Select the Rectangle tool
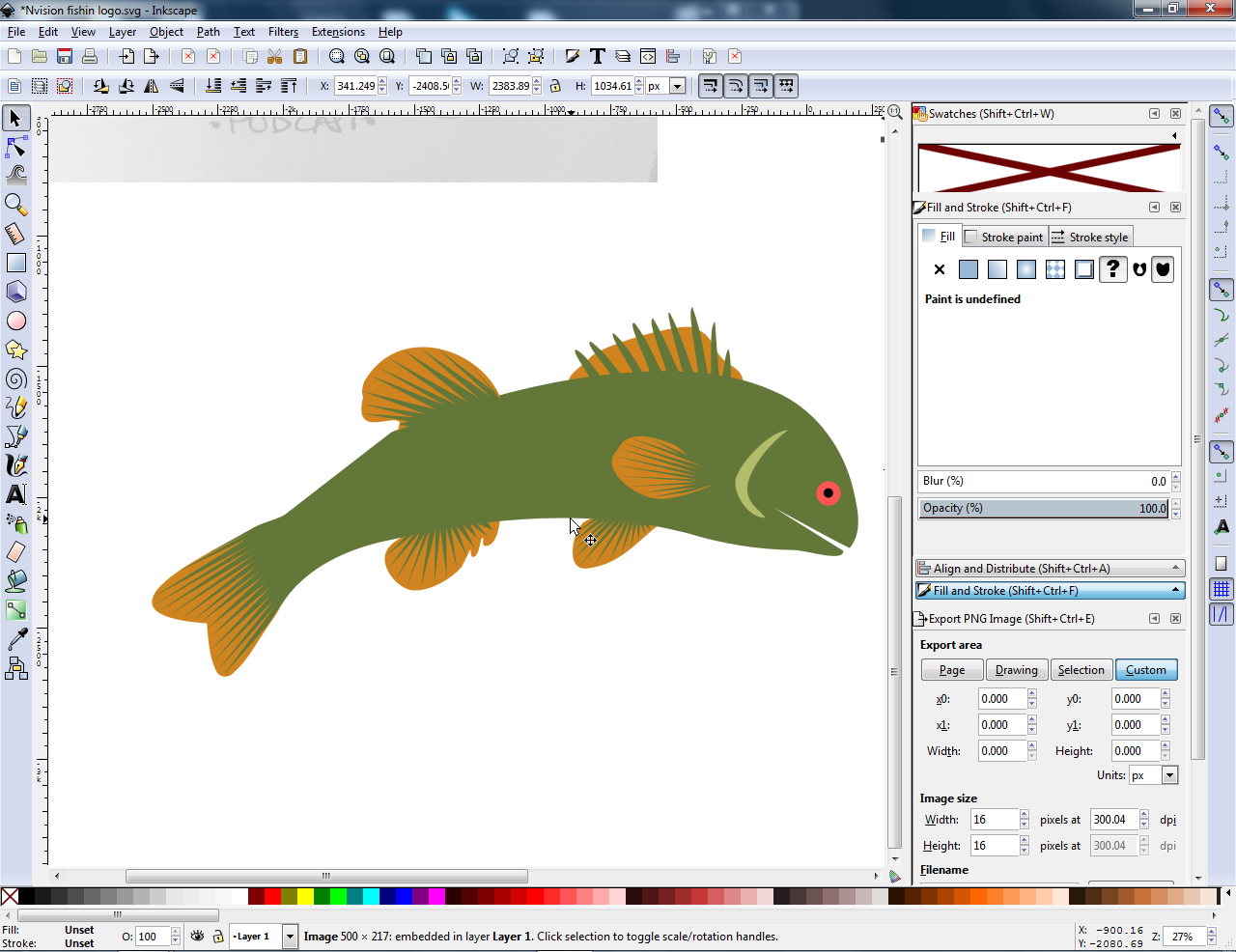This screenshot has width=1236, height=952. click(16, 263)
